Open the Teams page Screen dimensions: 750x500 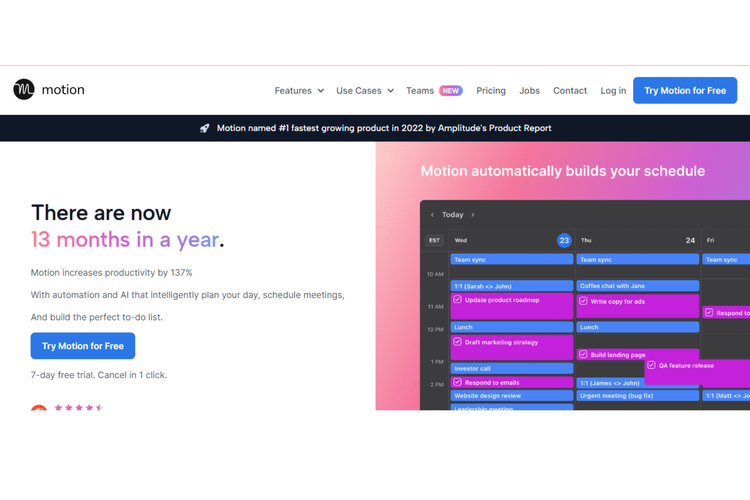pyautogui.click(x=420, y=90)
